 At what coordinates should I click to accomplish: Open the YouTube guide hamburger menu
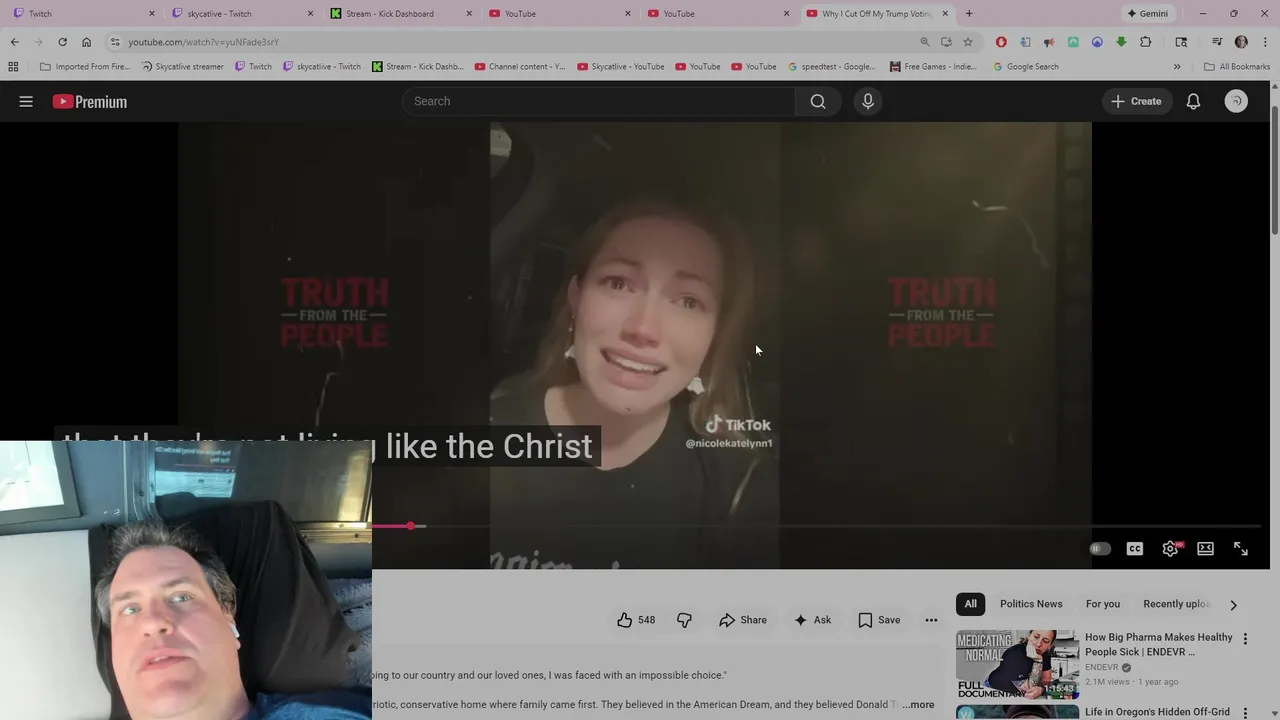(26, 101)
